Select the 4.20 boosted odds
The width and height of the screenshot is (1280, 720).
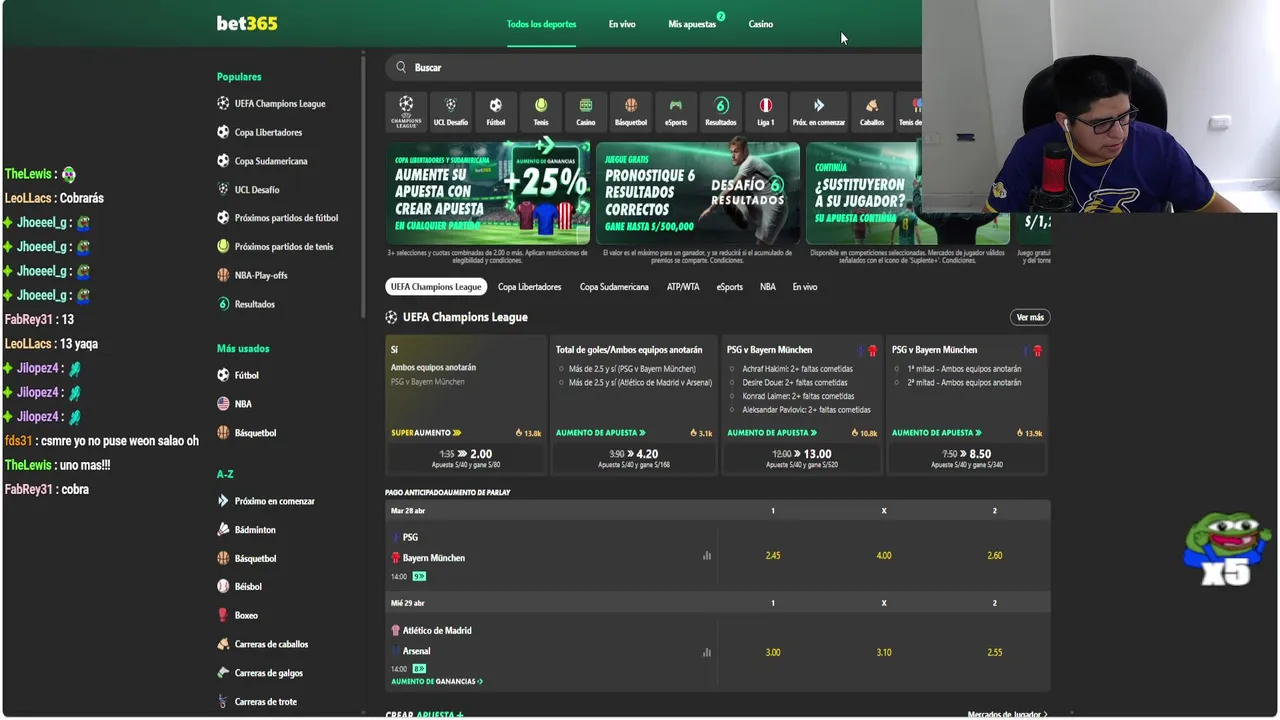(633, 458)
